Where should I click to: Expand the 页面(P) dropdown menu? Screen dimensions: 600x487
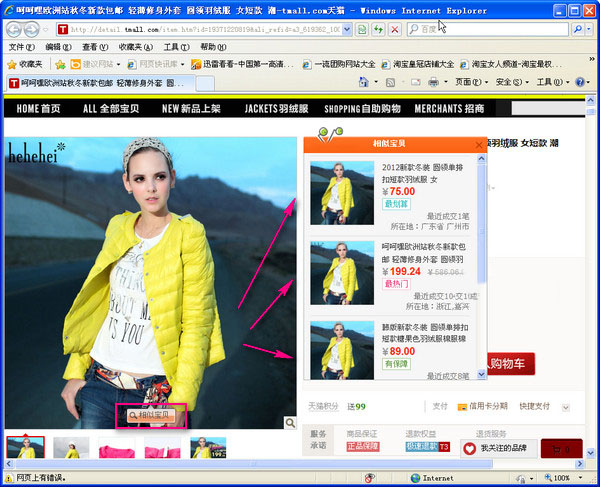[471, 82]
